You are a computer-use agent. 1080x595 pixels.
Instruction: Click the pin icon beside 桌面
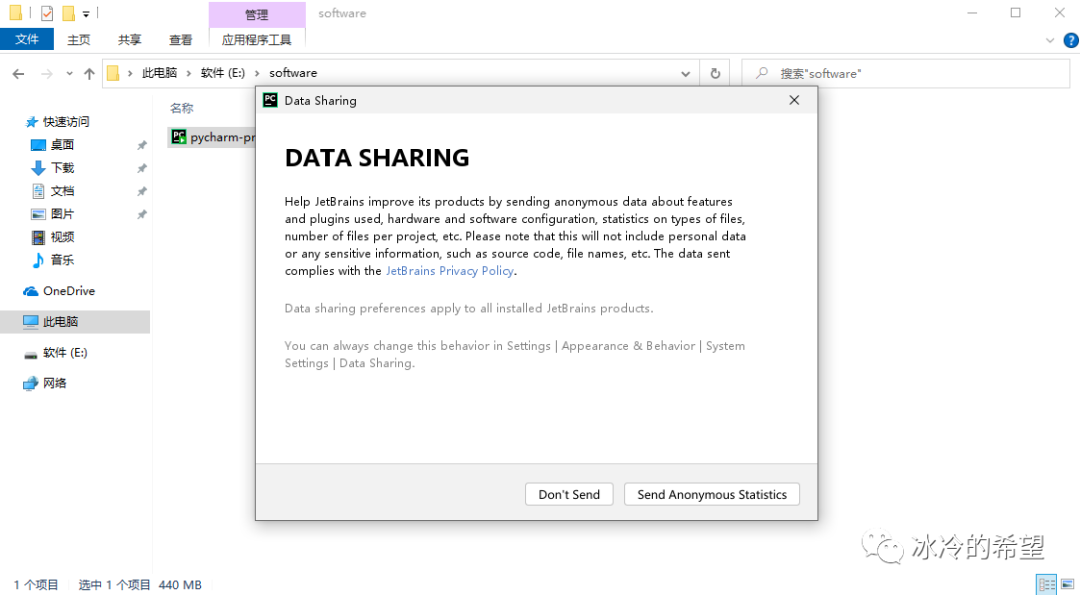pyautogui.click(x=142, y=145)
